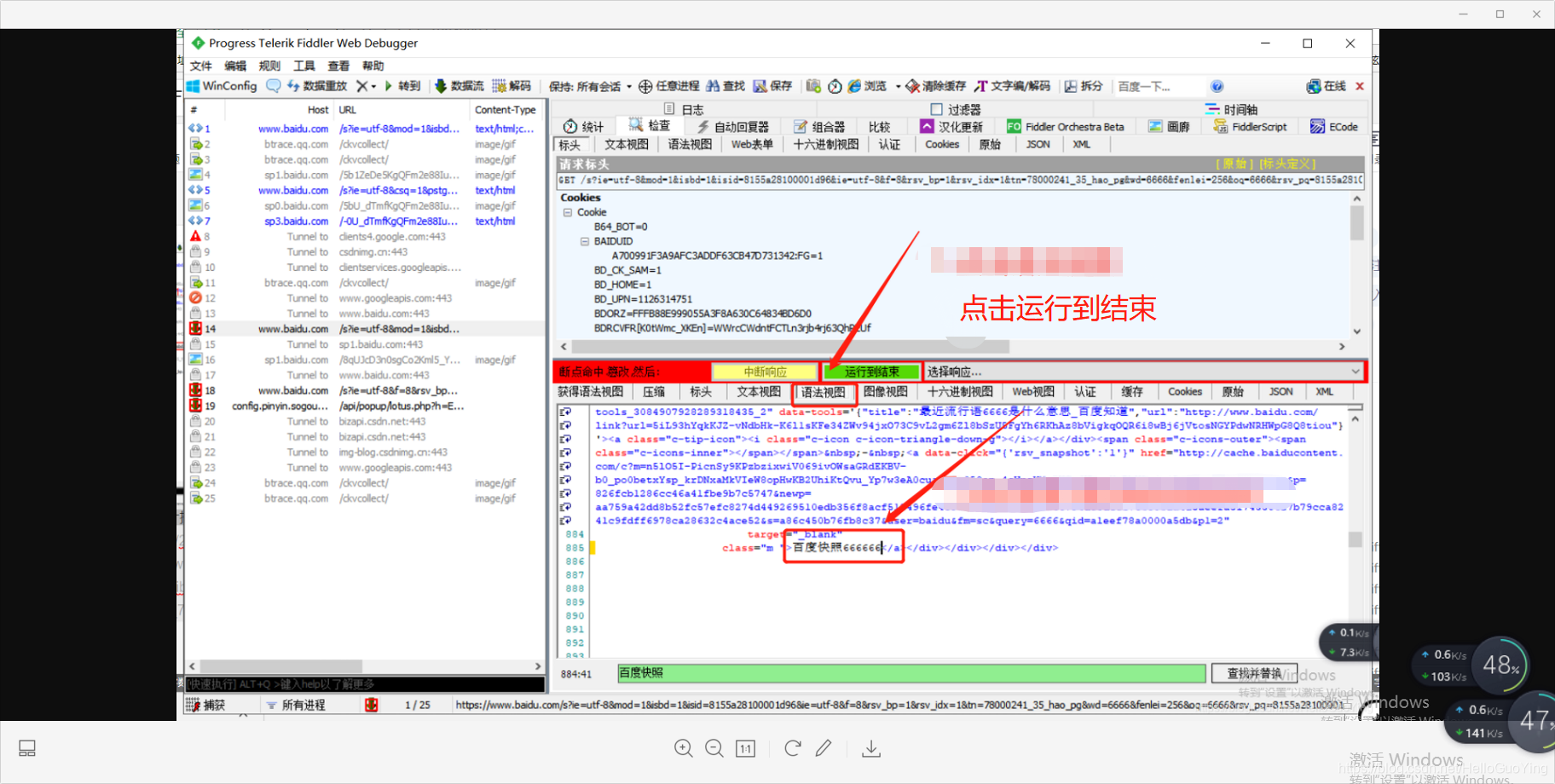The image size is (1555, 784).
Task: Click the 浏览 Internet Explorer icon
Action: pyautogui.click(x=854, y=86)
